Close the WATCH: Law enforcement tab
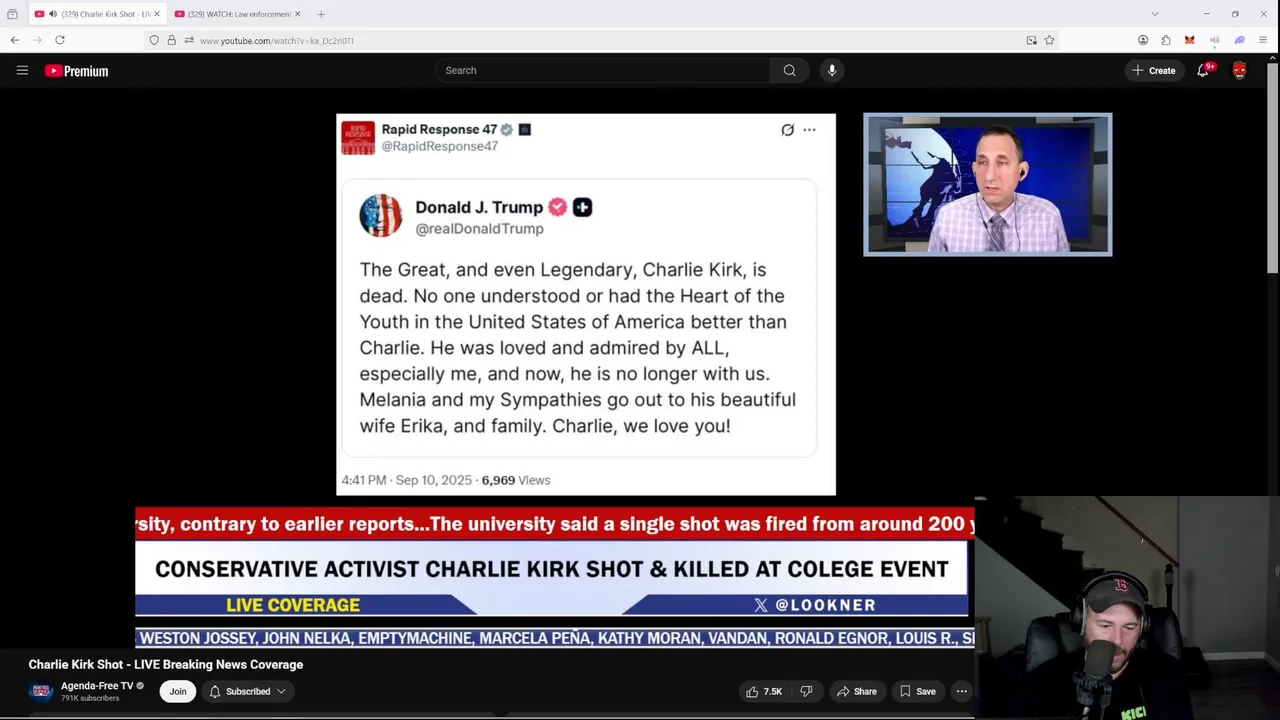This screenshot has height=720, width=1280. (x=297, y=14)
